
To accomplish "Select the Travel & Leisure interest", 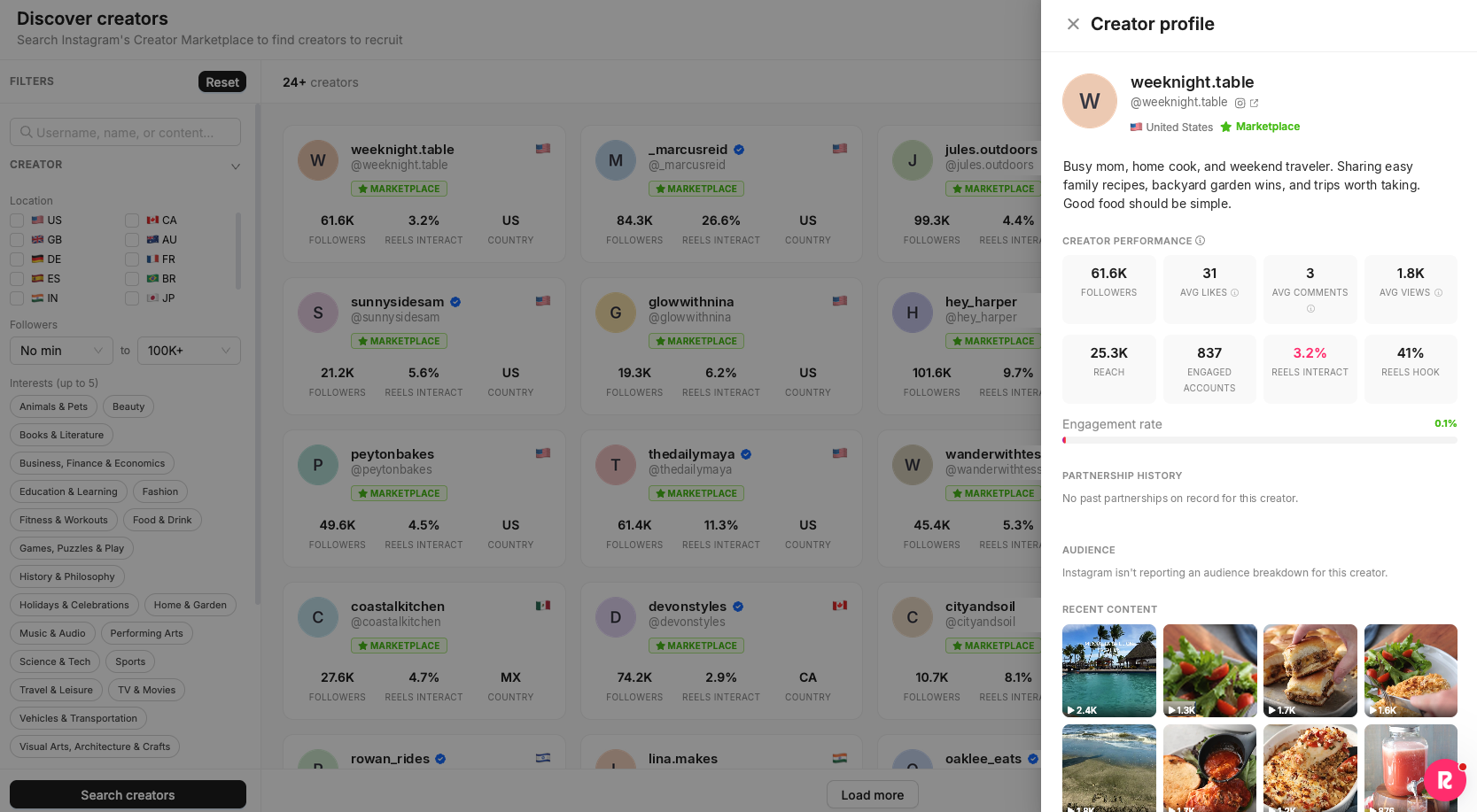I will (56, 690).
